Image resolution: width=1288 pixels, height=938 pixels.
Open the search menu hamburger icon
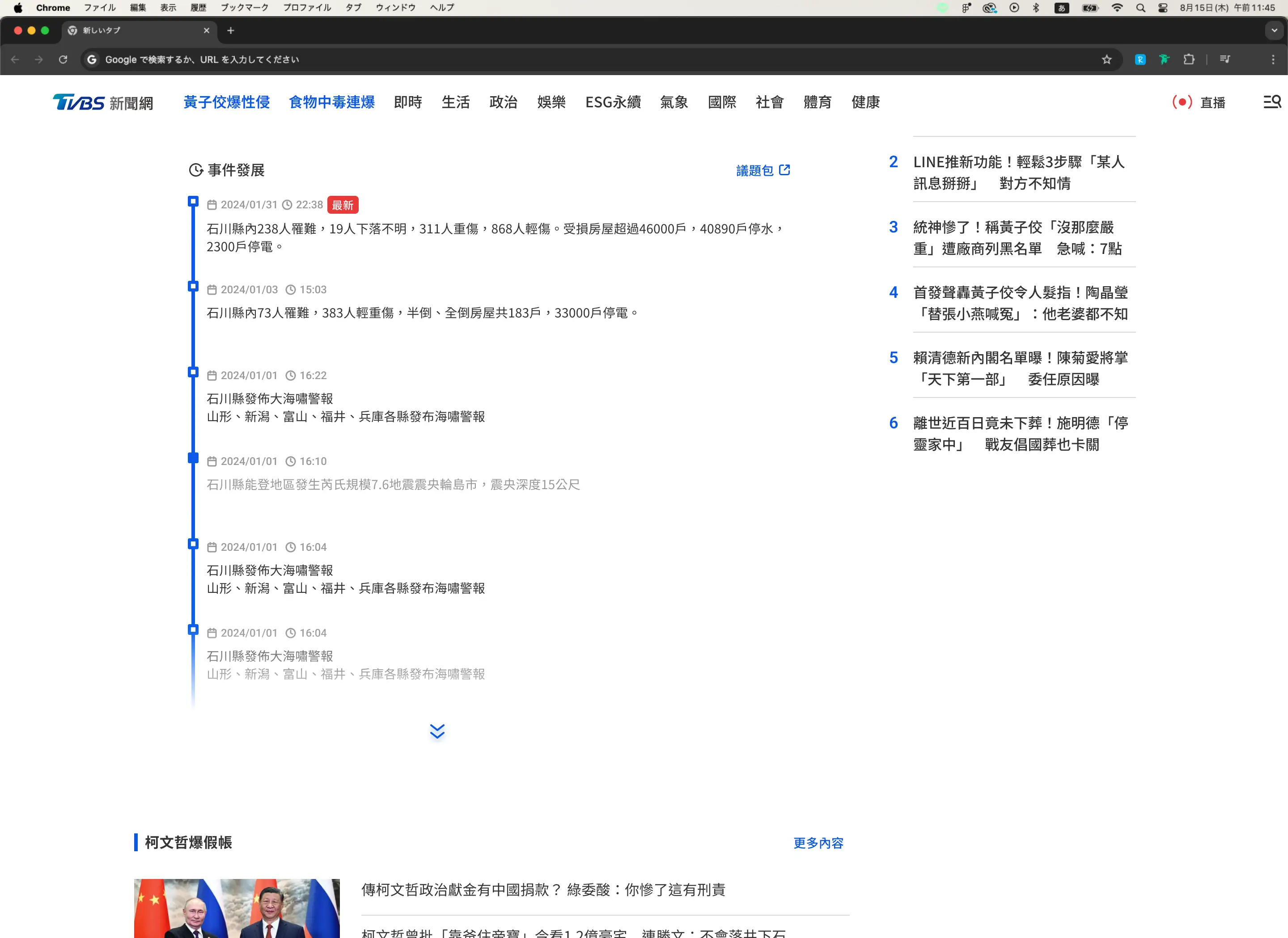pos(1271,101)
